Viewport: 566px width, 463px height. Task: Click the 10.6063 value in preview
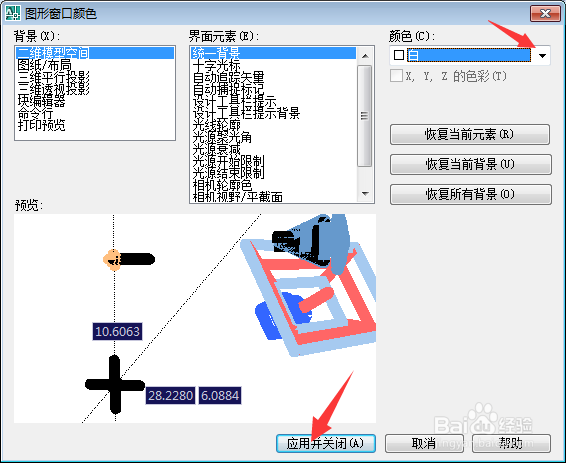(x=117, y=331)
